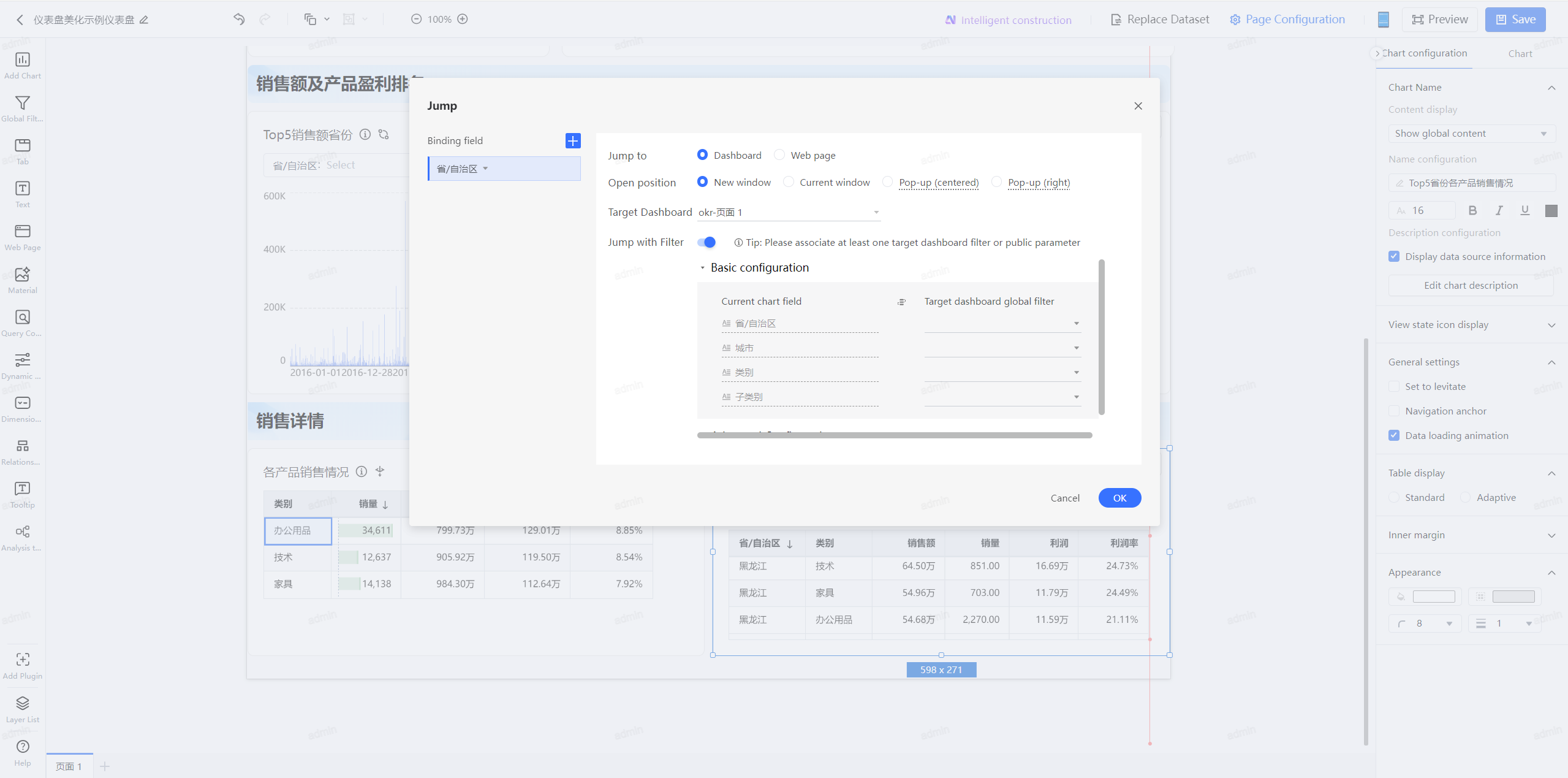Choose Current window open position
This screenshot has width=1568, height=778.
tap(789, 182)
